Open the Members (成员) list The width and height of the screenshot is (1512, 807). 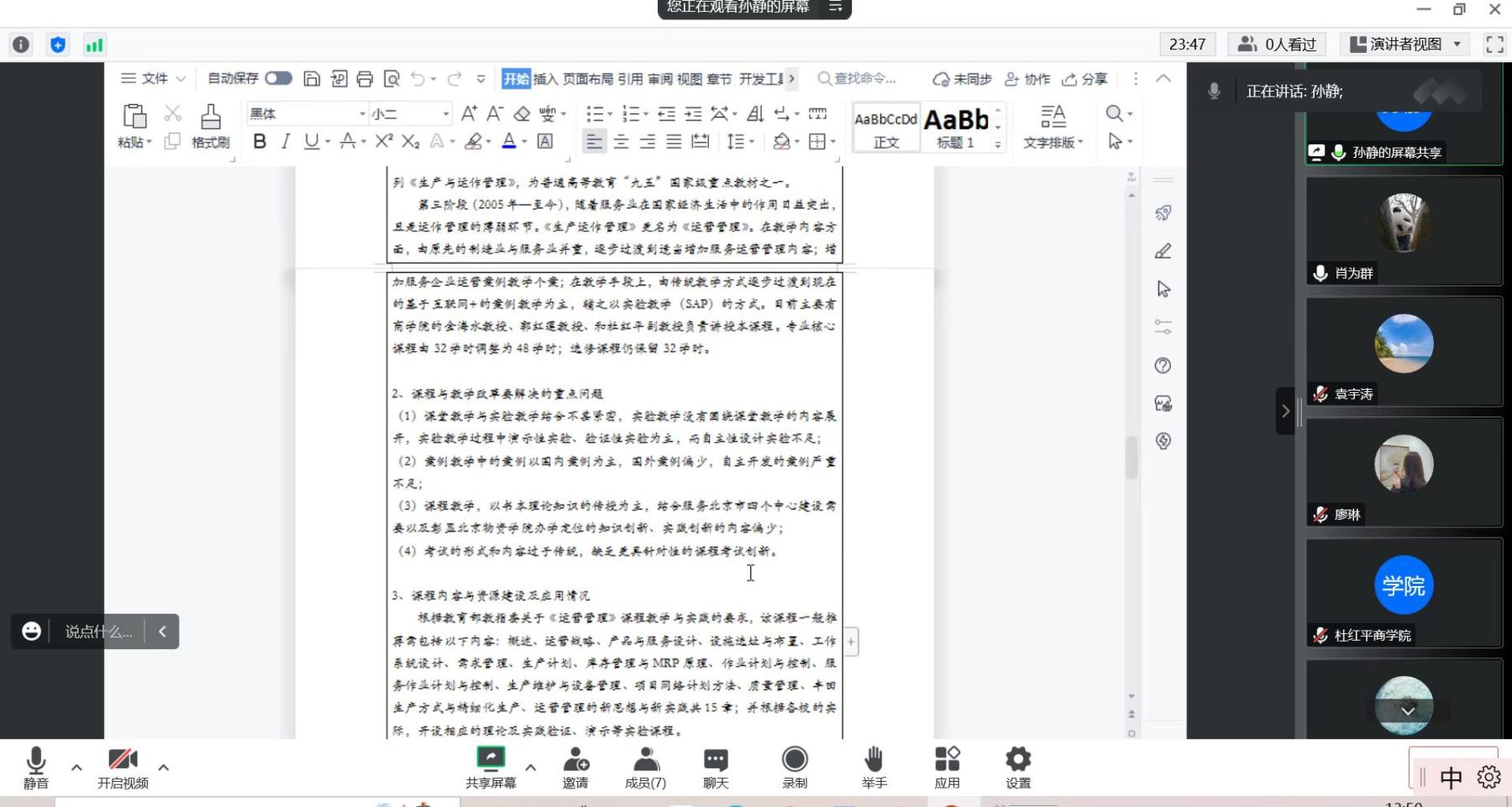tap(645, 767)
